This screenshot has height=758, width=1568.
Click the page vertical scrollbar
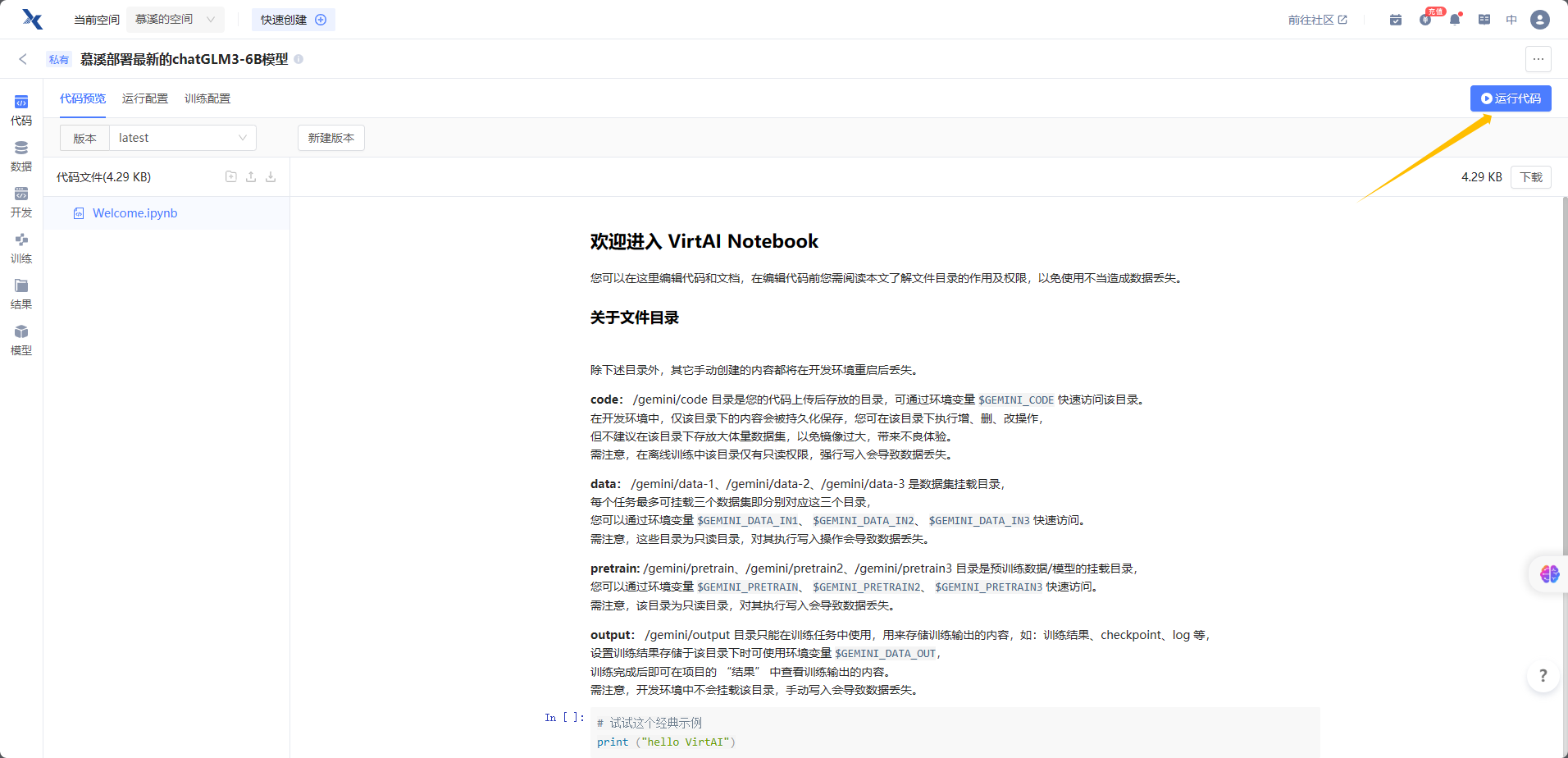tap(1565, 377)
